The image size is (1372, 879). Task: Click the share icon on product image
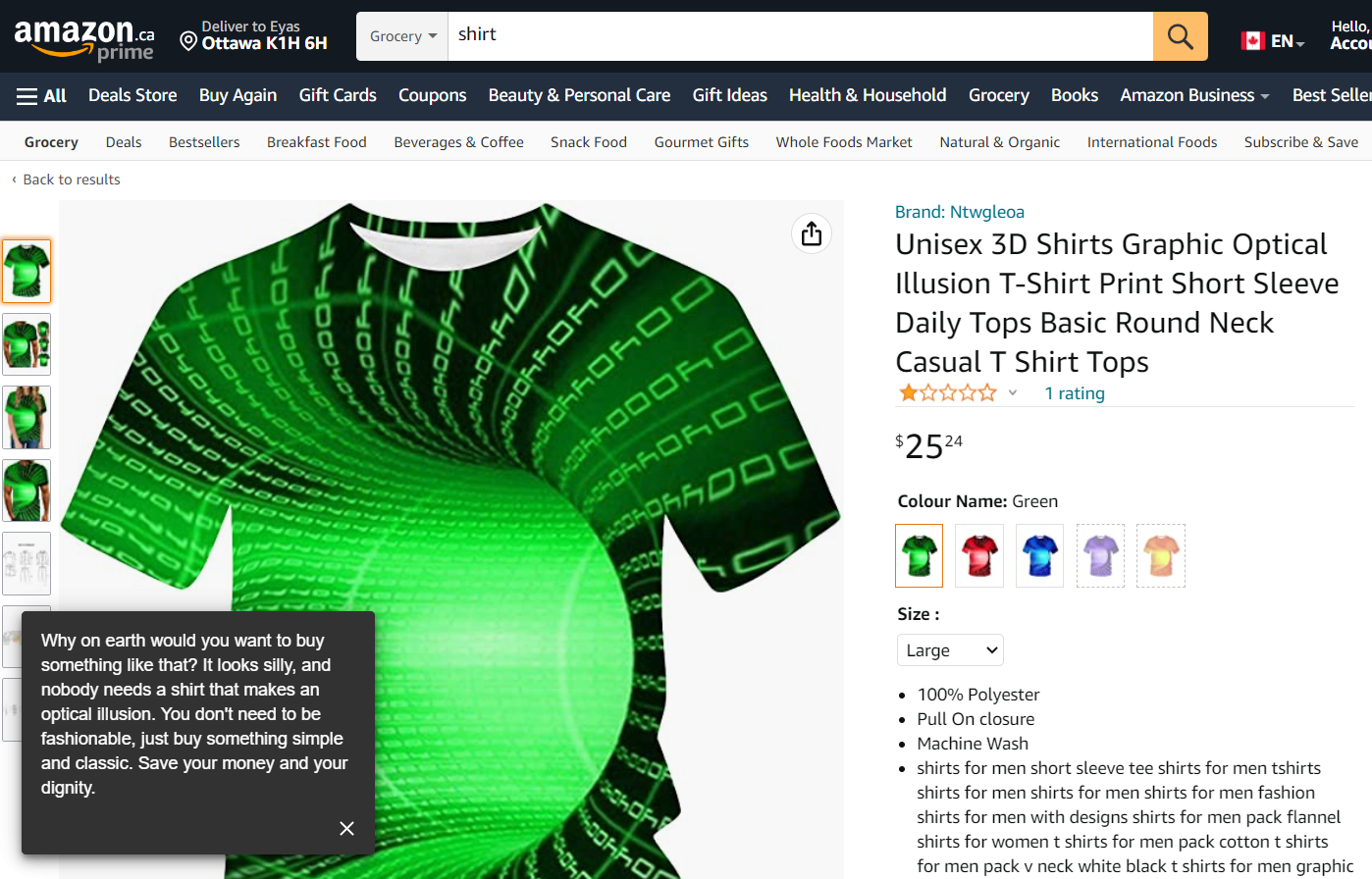[x=812, y=233]
